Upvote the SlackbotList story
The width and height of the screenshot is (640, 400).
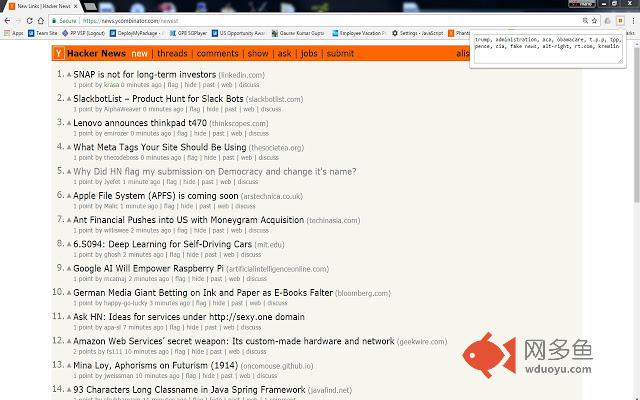tap(69, 99)
